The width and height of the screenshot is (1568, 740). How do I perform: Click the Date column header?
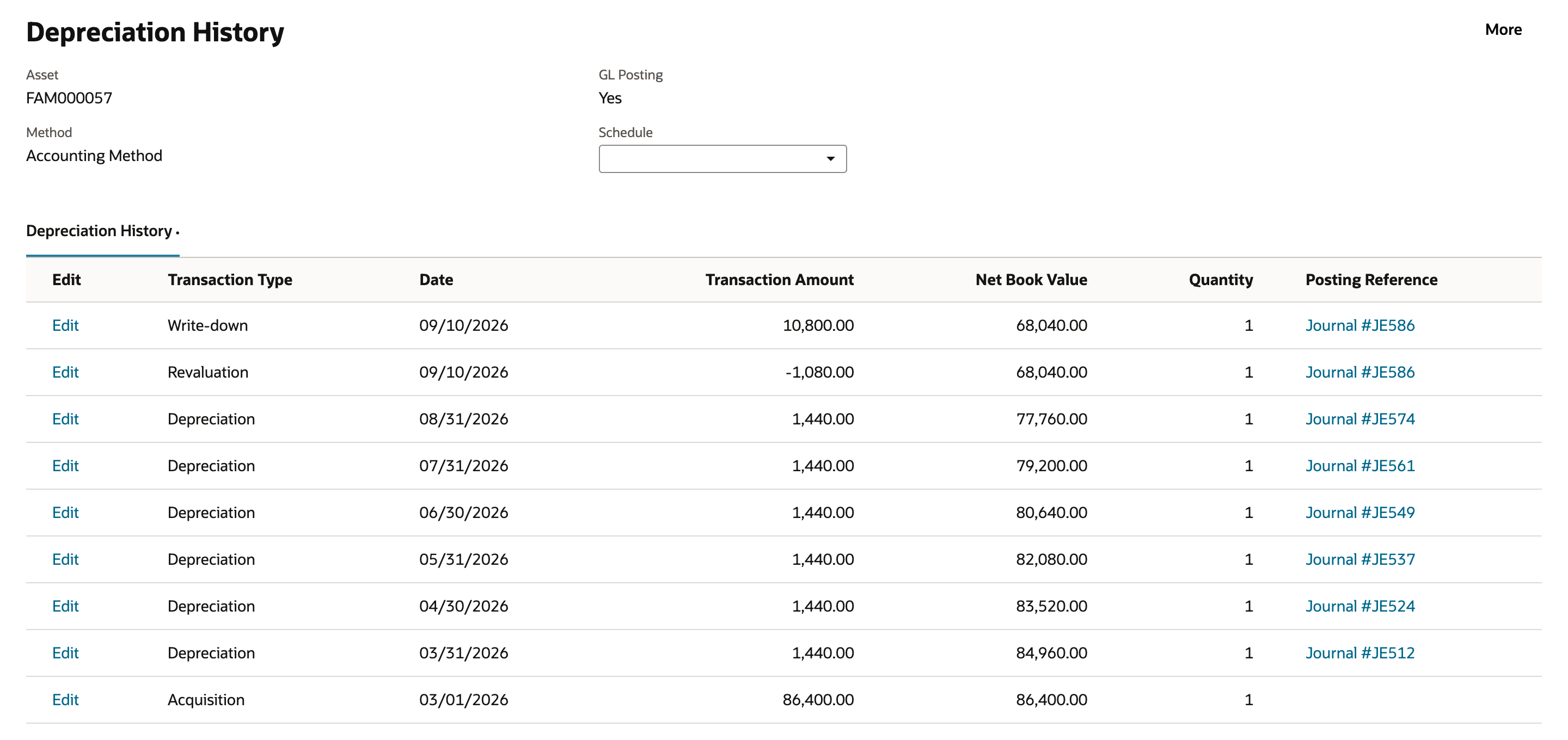pos(436,280)
